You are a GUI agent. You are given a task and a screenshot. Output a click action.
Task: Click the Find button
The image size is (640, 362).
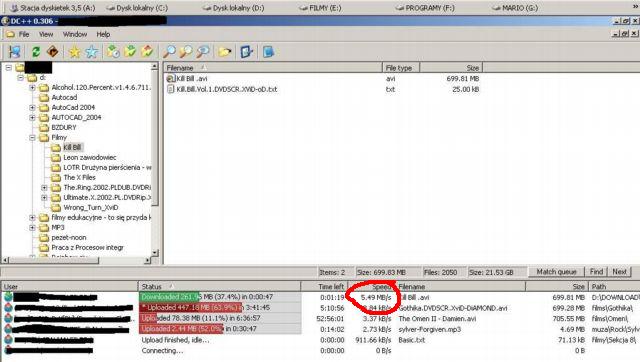point(596,272)
